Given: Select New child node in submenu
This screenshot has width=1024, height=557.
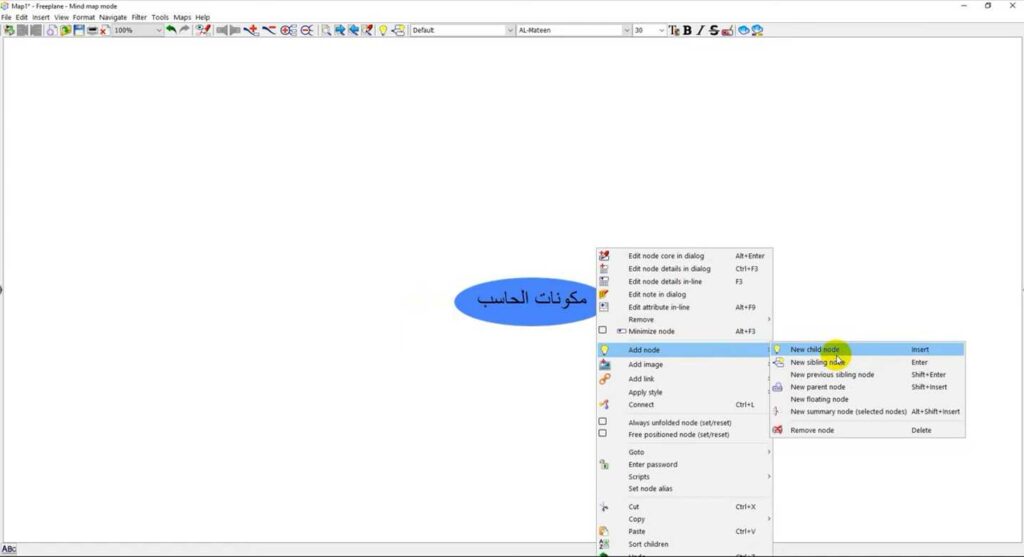Looking at the screenshot, I should coord(868,349).
